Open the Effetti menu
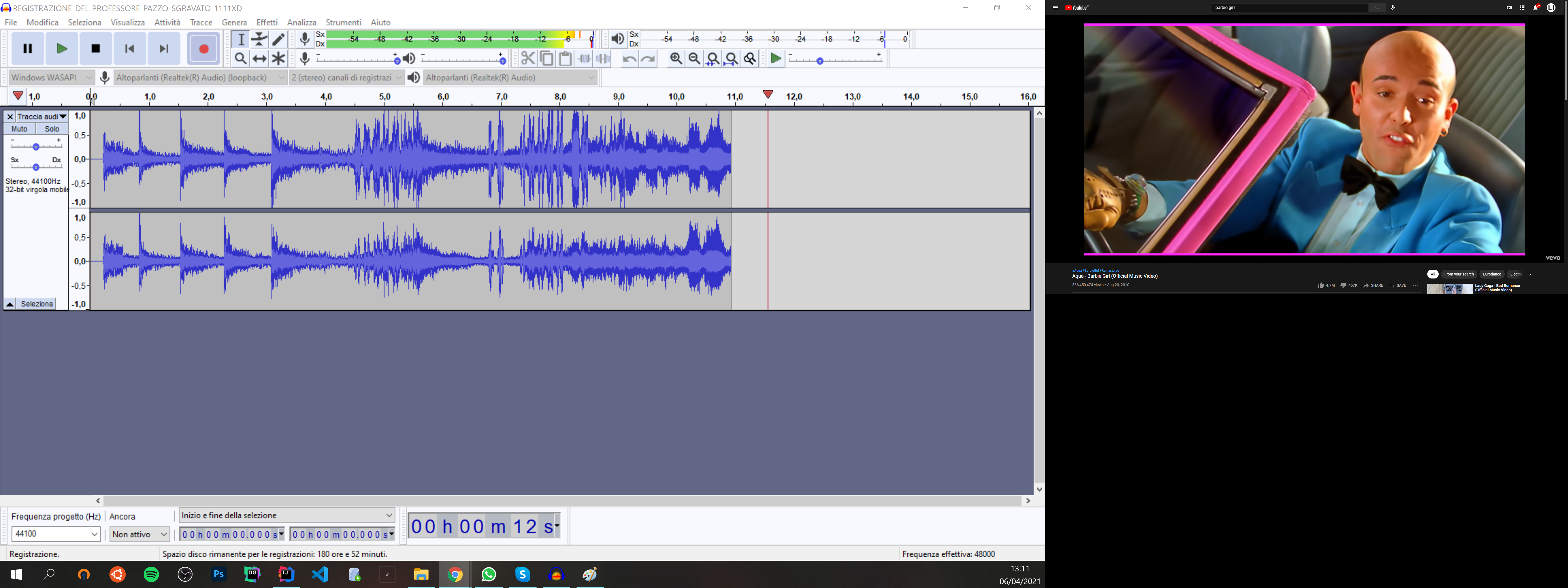This screenshot has width=1568, height=588. pyautogui.click(x=267, y=23)
